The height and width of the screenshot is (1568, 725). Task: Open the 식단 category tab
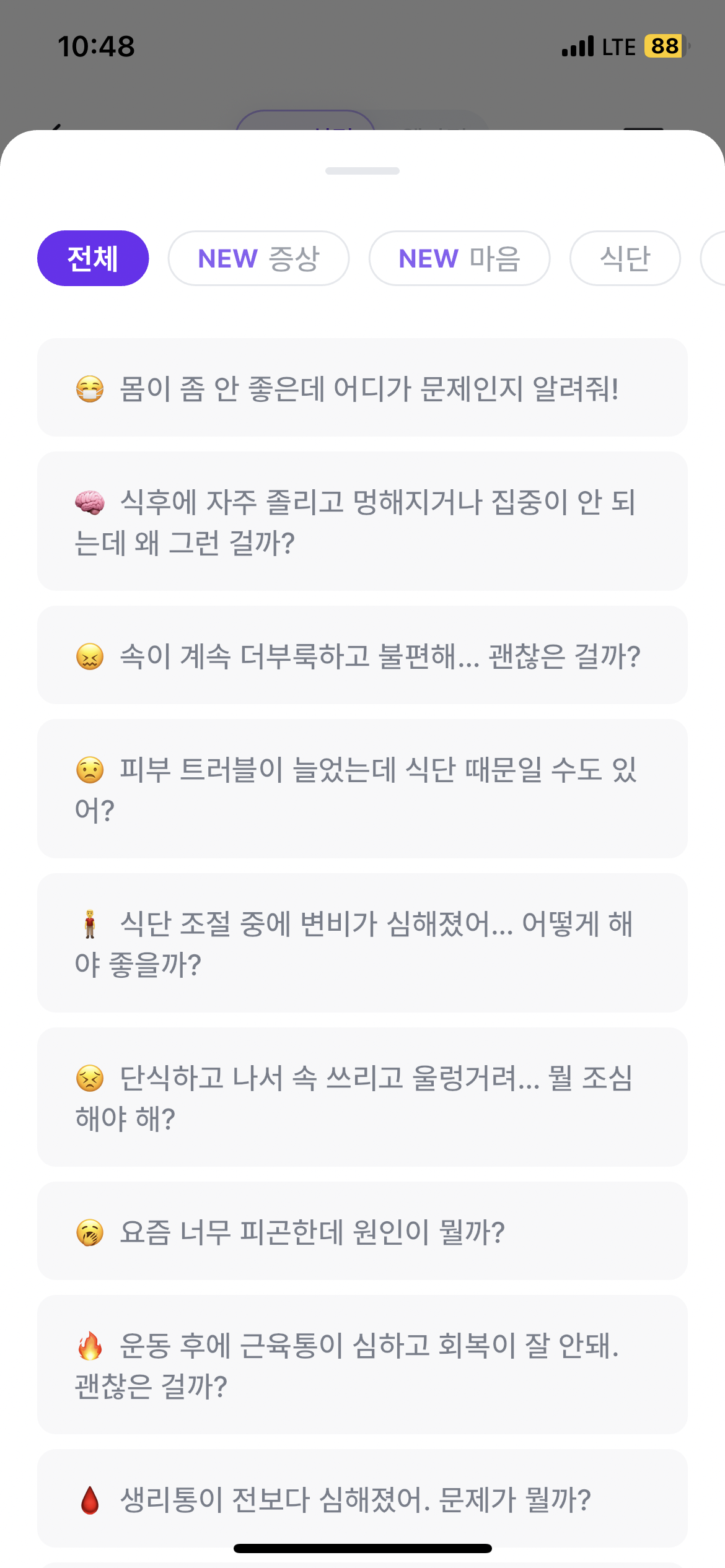tap(625, 258)
